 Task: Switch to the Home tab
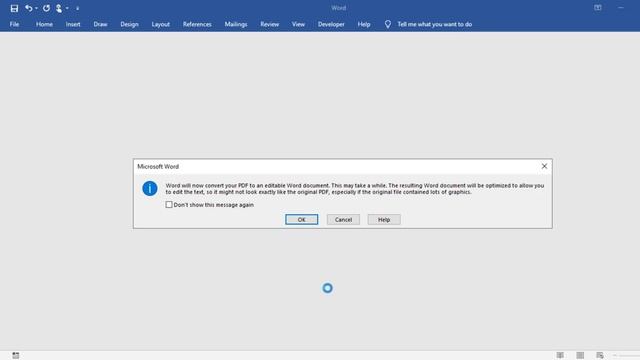(44, 24)
